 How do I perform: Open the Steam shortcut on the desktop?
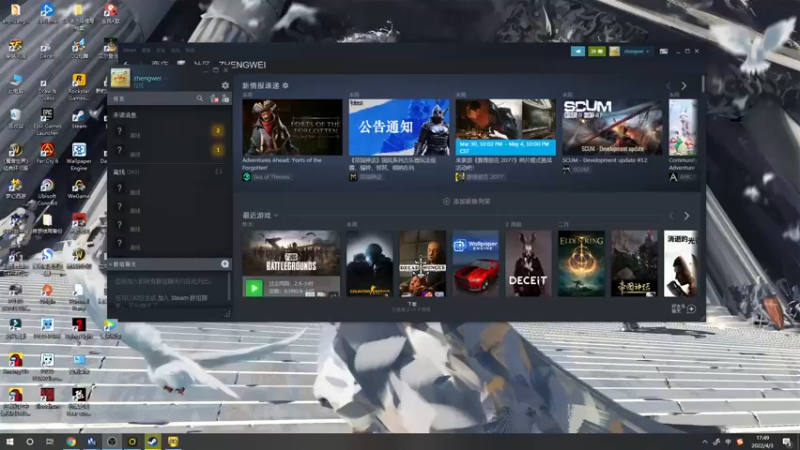79,119
